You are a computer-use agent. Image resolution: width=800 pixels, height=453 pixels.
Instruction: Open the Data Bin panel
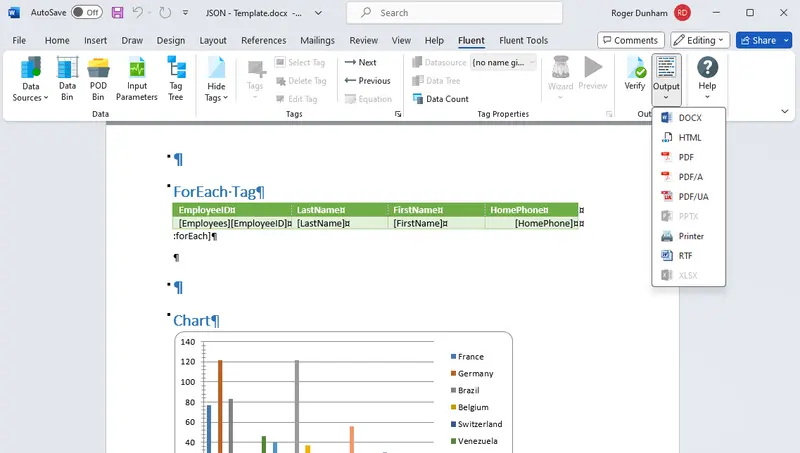[67, 79]
